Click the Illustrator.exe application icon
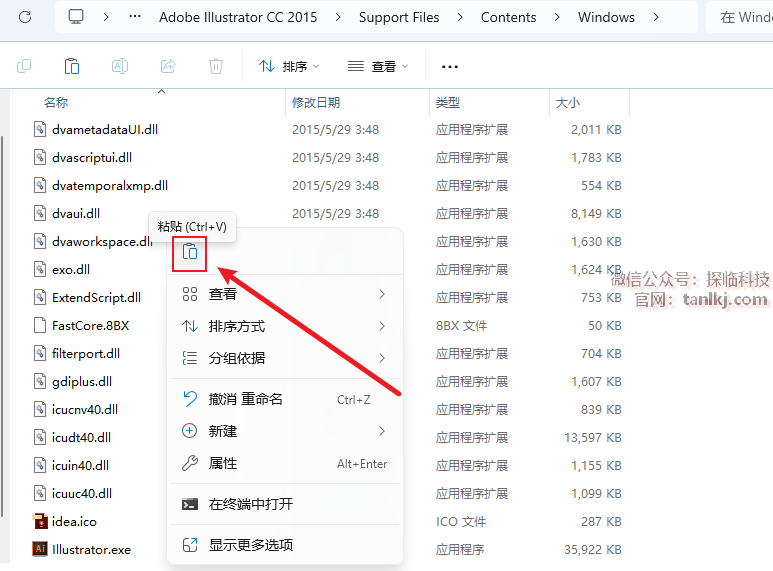The image size is (773, 571). [x=41, y=549]
